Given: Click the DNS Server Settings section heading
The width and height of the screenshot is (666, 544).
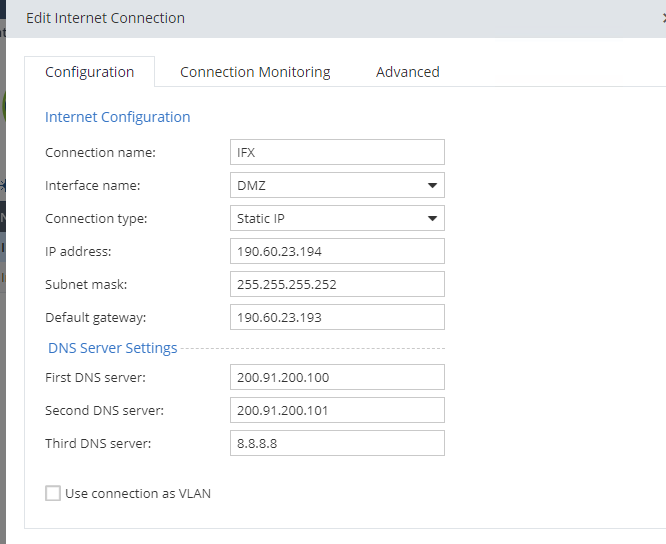Looking at the screenshot, I should click(x=112, y=348).
